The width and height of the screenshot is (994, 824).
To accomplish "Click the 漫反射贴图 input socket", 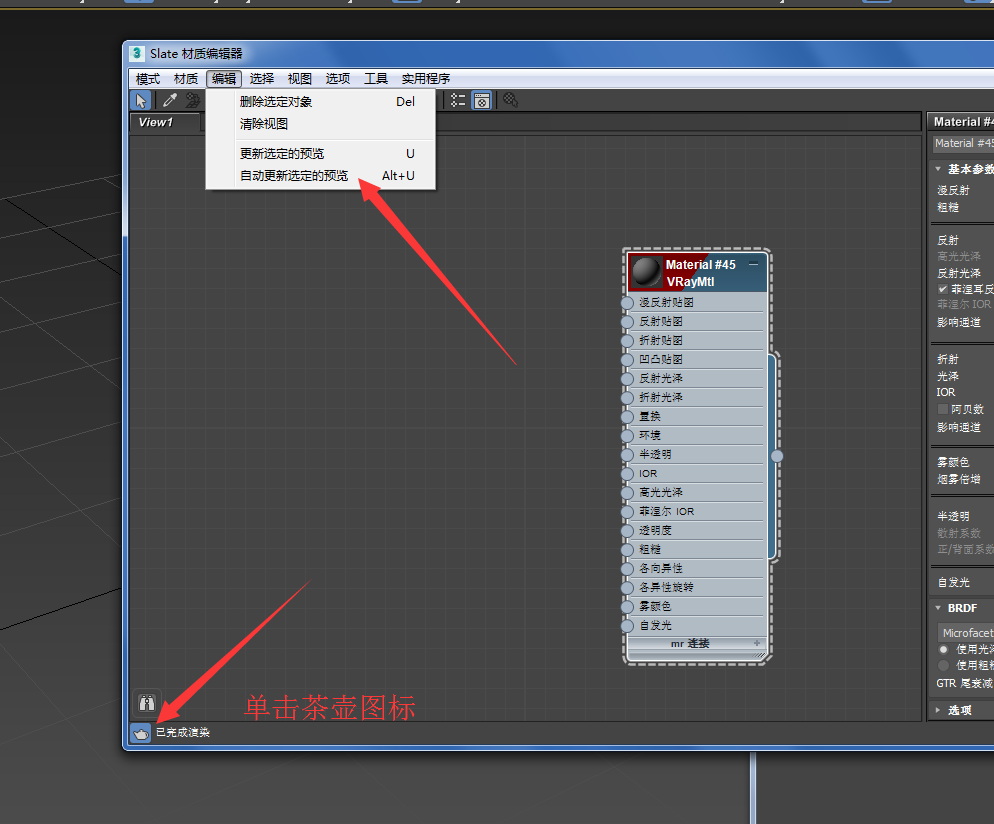I will [627, 303].
